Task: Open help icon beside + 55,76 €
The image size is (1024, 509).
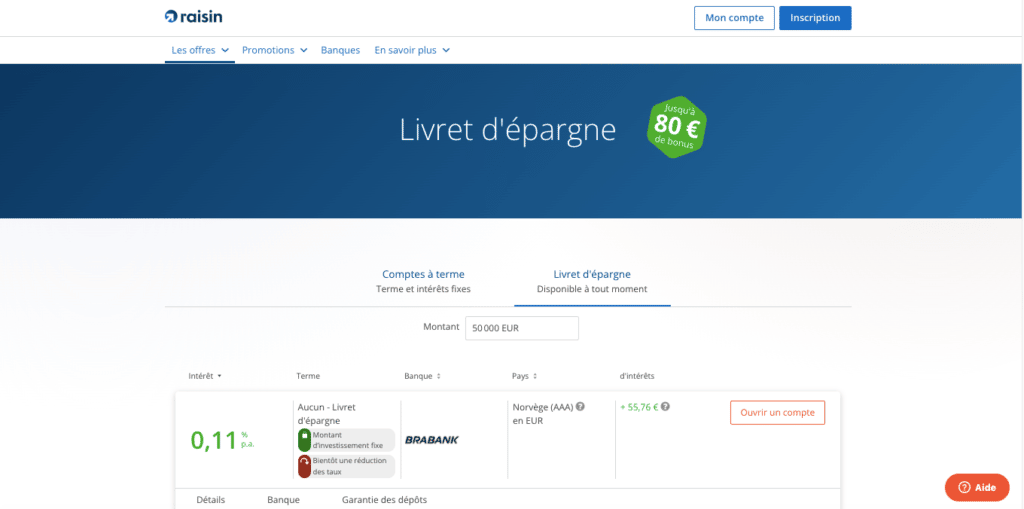Action: pyautogui.click(x=665, y=406)
